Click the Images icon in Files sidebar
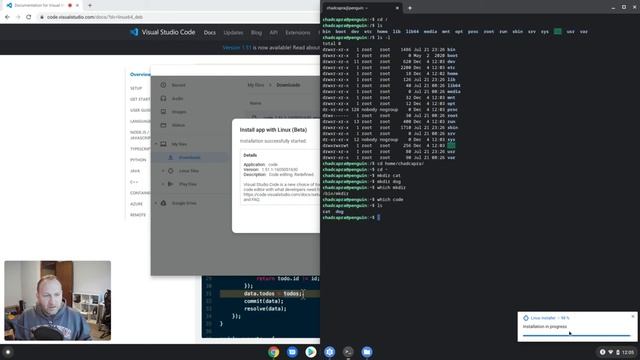Screen dimensions: 640x360 click(163, 111)
